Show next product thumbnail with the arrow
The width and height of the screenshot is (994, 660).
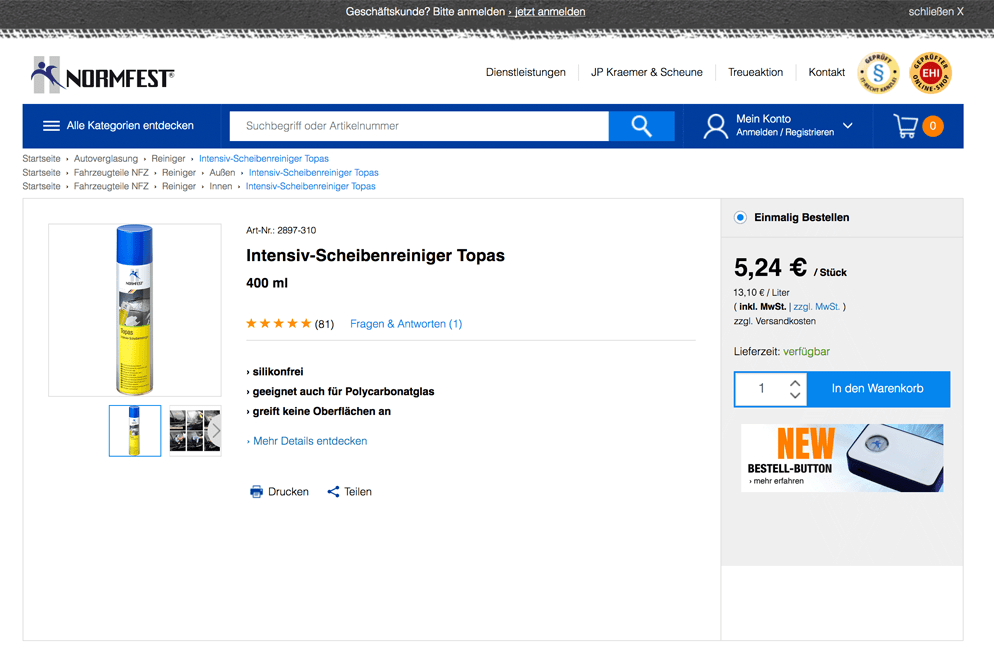216,430
